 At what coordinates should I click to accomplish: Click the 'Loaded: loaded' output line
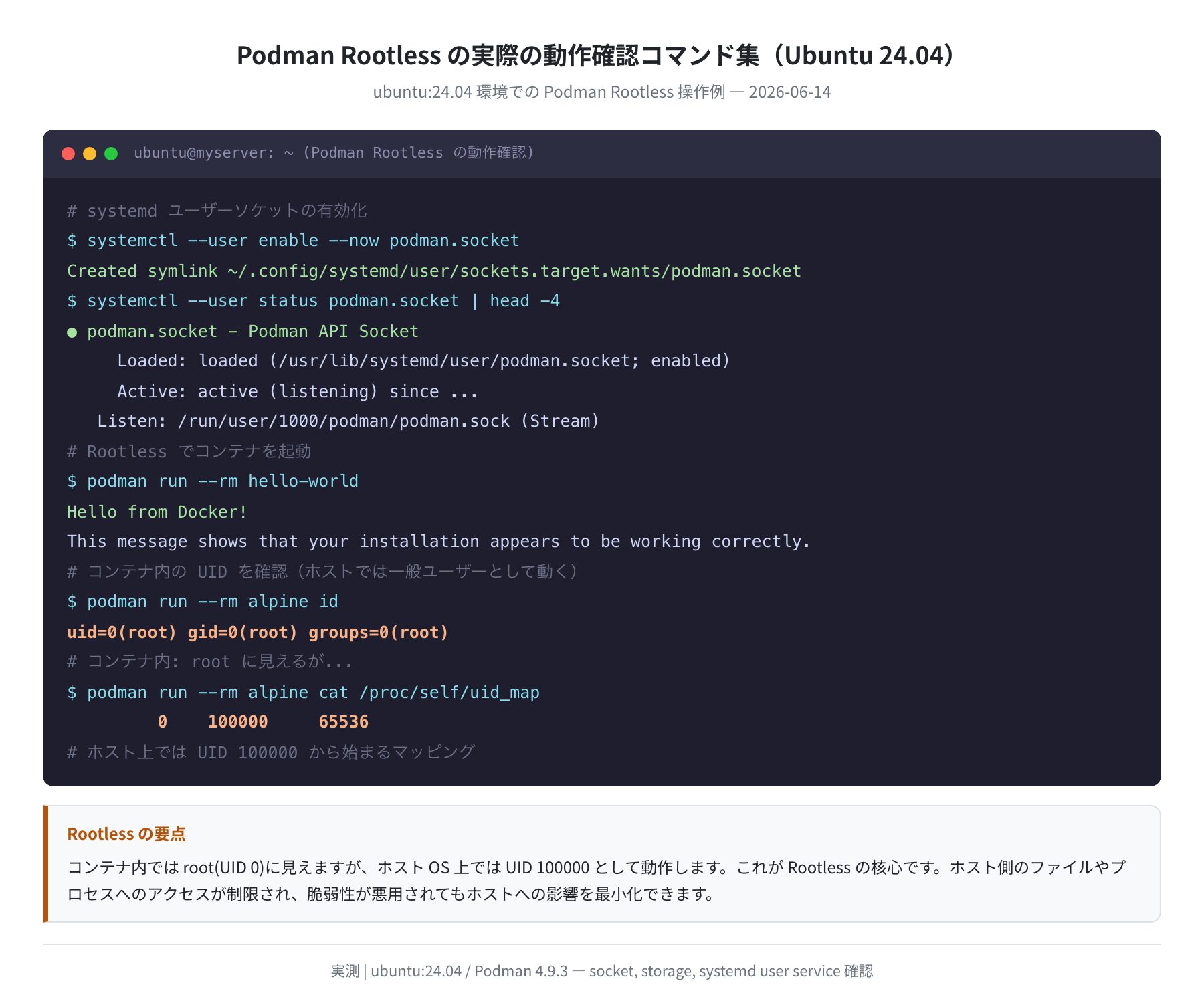[x=423, y=361]
